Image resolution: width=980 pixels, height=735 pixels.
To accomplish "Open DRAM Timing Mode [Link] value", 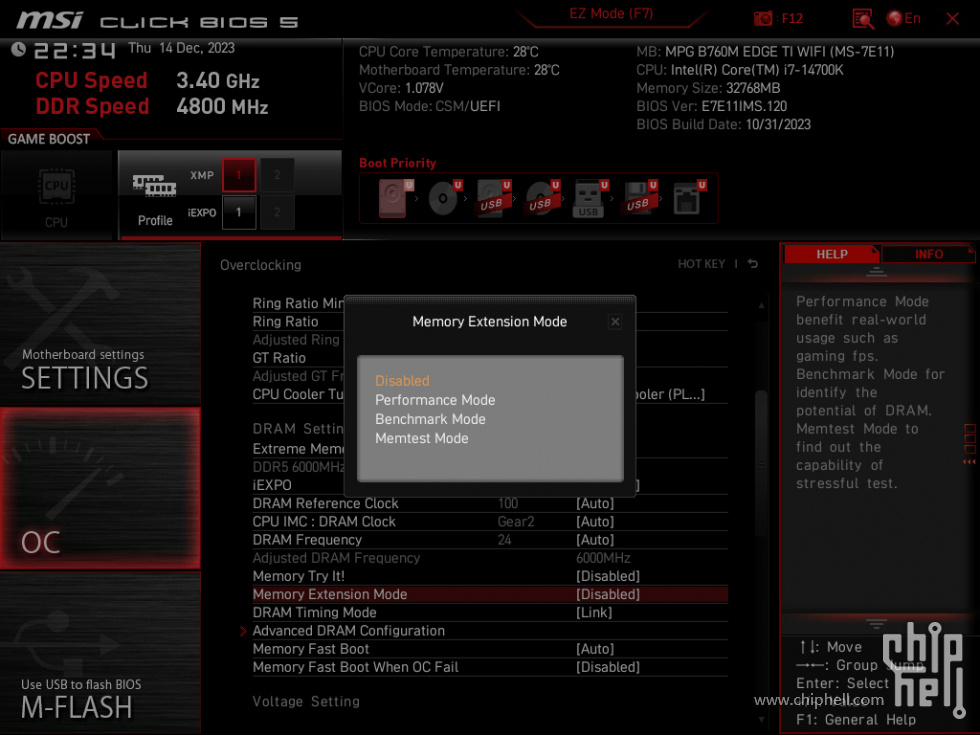I will click(594, 612).
